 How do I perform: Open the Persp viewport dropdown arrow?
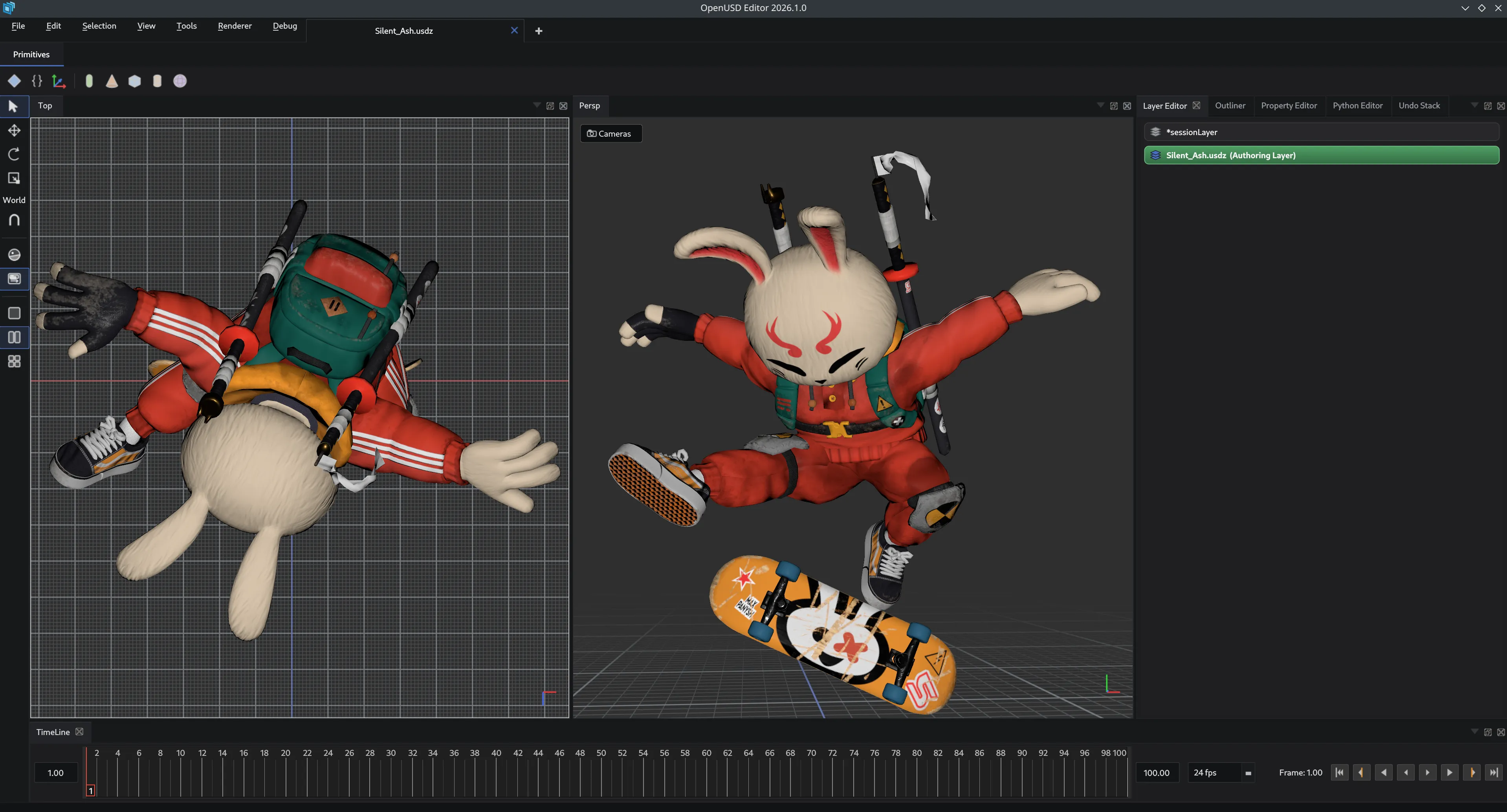pyautogui.click(x=1100, y=105)
